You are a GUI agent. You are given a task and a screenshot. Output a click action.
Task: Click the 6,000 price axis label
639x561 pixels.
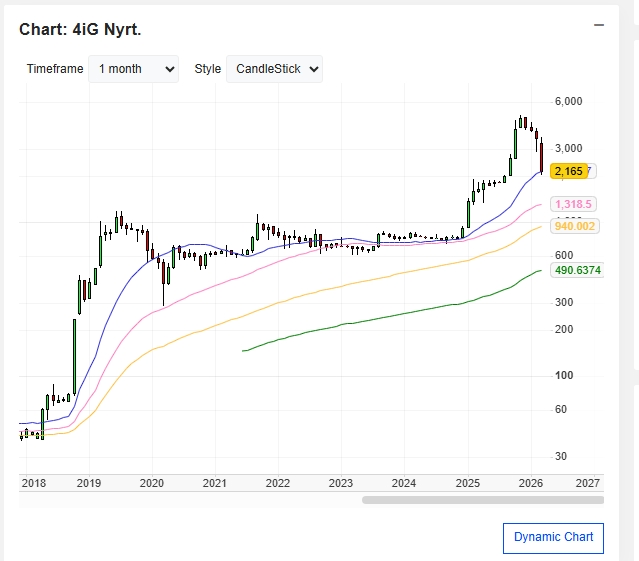[568, 102]
